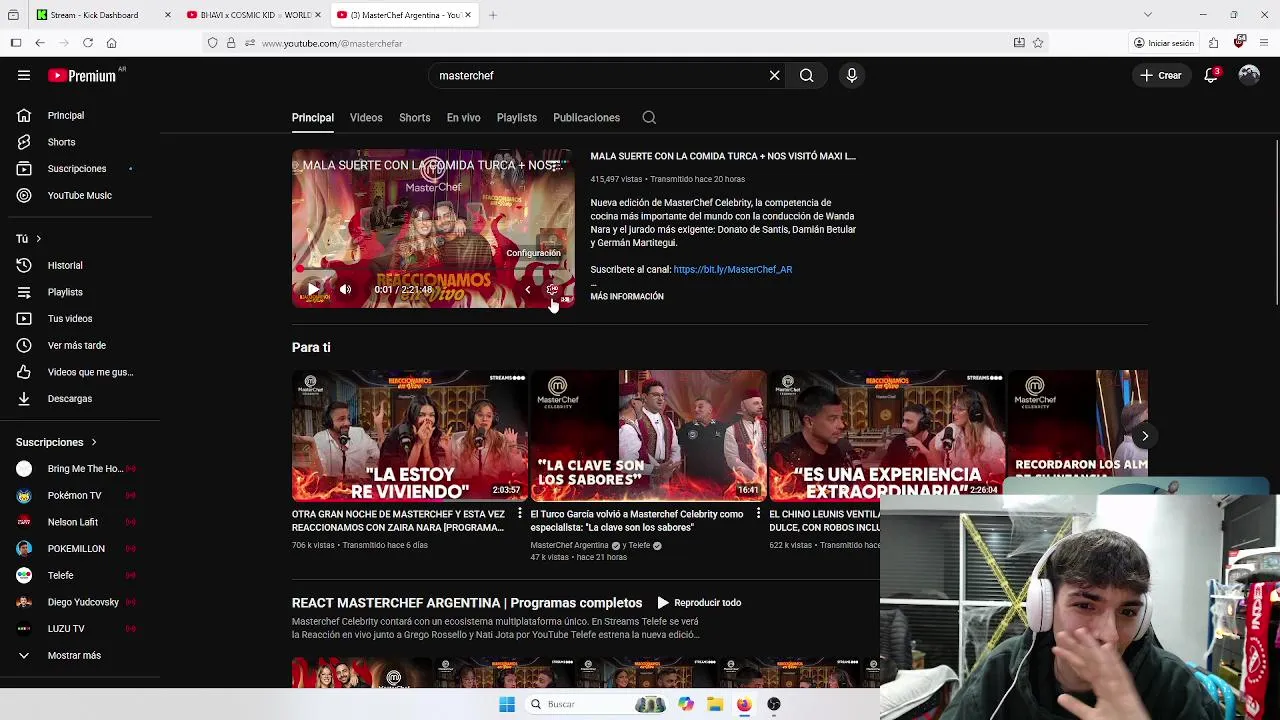Viewport: 1280px width, 720px height.
Task: Search within the channel magnifier
Action: click(649, 118)
